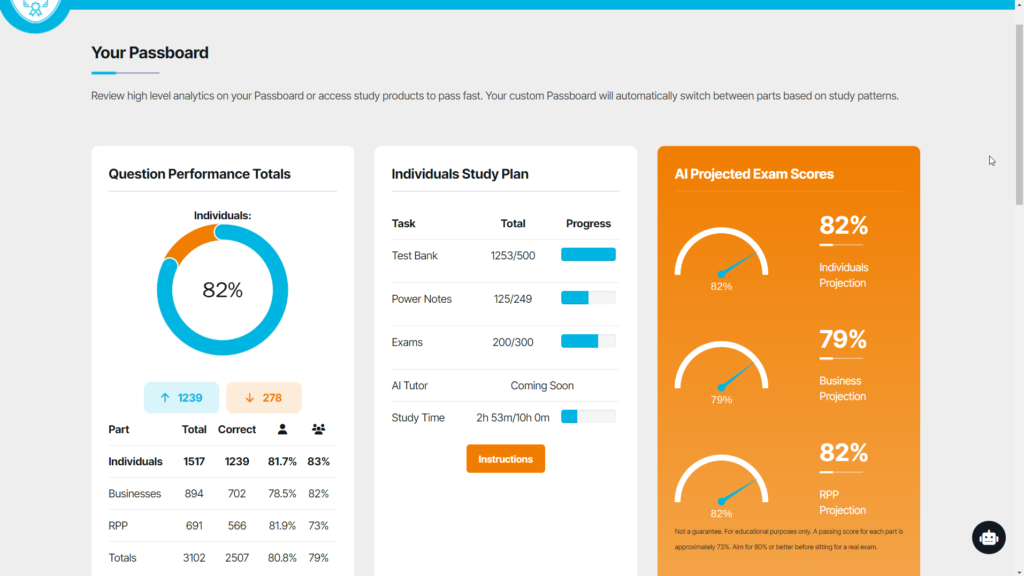Open the Test Bank task

pyautogui.click(x=414, y=256)
